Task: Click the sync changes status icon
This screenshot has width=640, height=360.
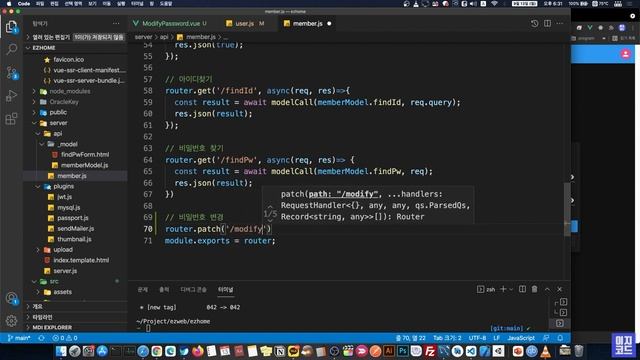Action: pyautogui.click(x=41, y=338)
